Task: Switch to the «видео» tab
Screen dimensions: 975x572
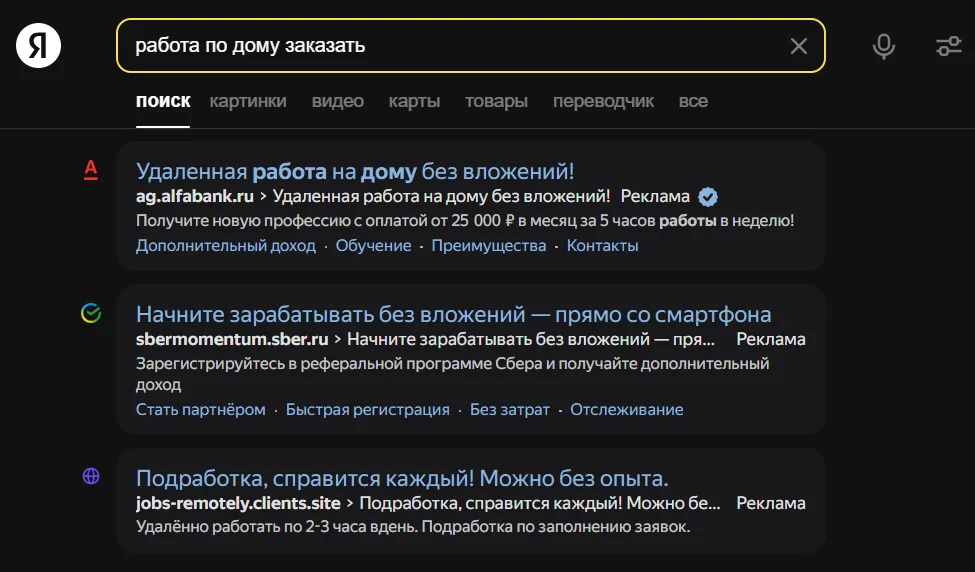Action: click(338, 101)
